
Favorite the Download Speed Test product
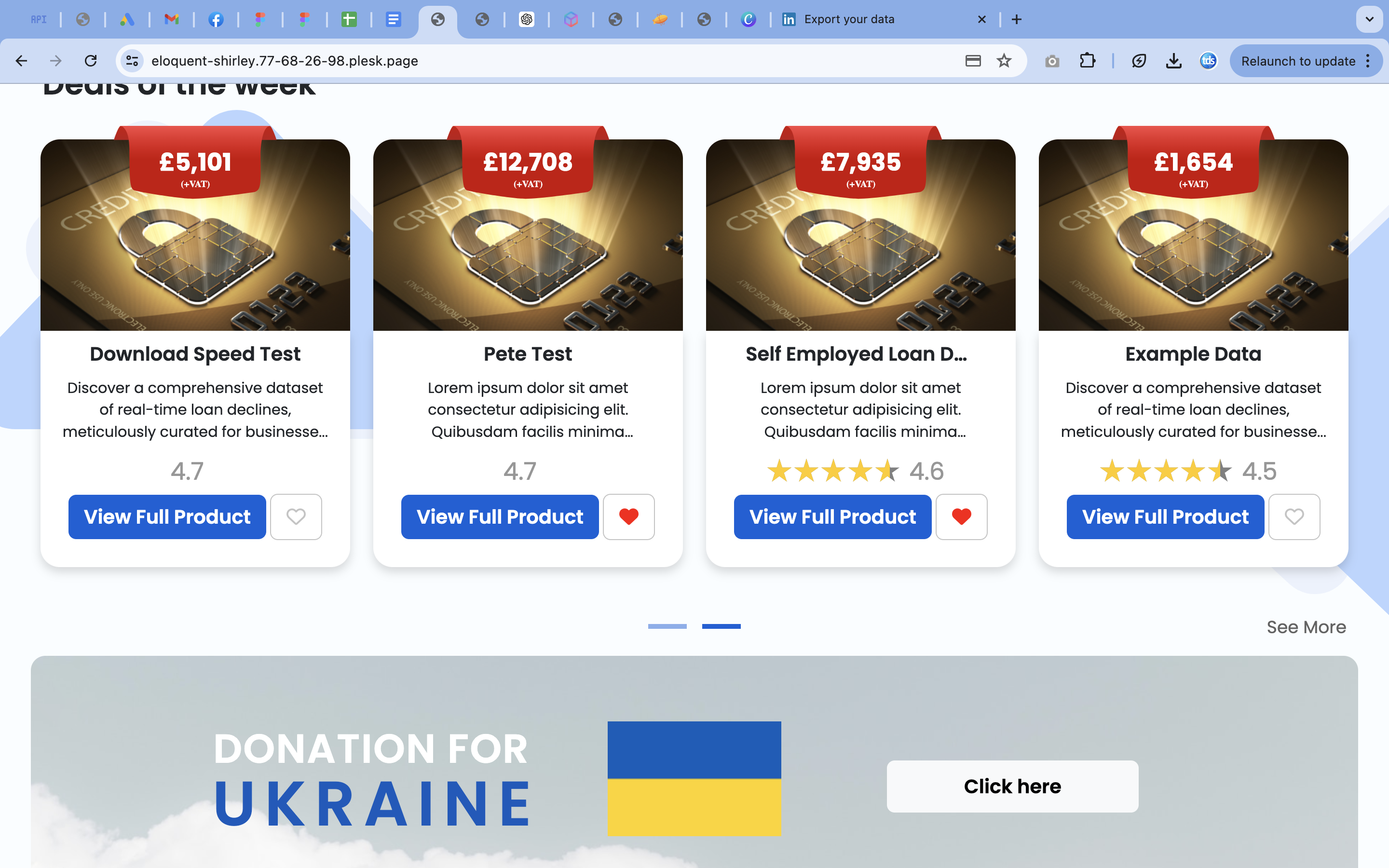[296, 516]
